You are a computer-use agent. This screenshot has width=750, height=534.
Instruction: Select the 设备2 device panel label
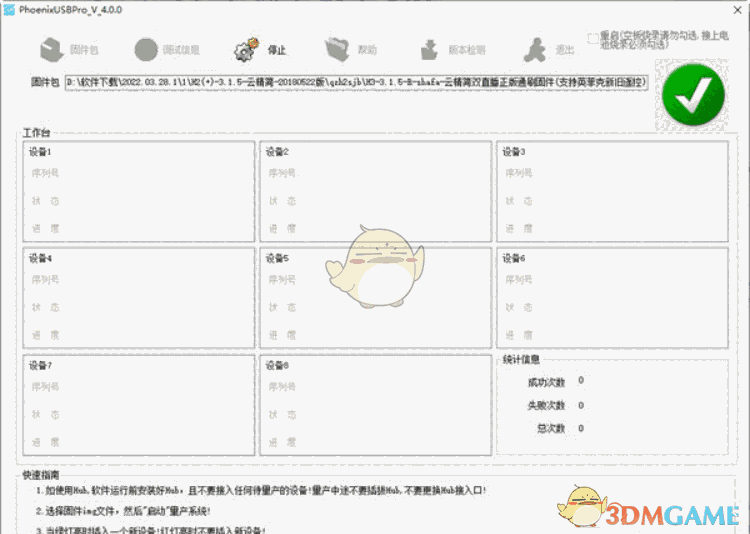coord(277,152)
